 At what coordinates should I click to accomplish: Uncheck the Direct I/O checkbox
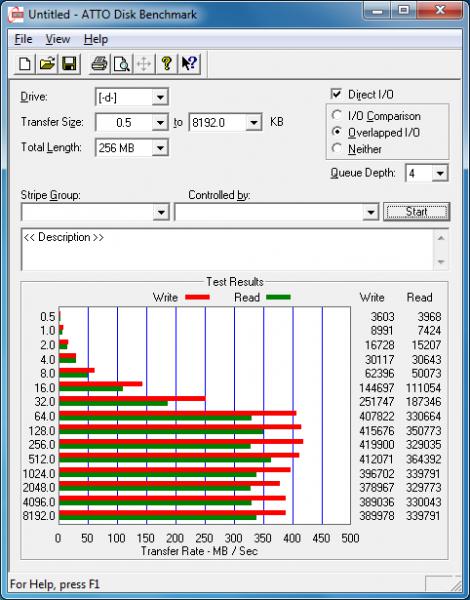[x=336, y=94]
